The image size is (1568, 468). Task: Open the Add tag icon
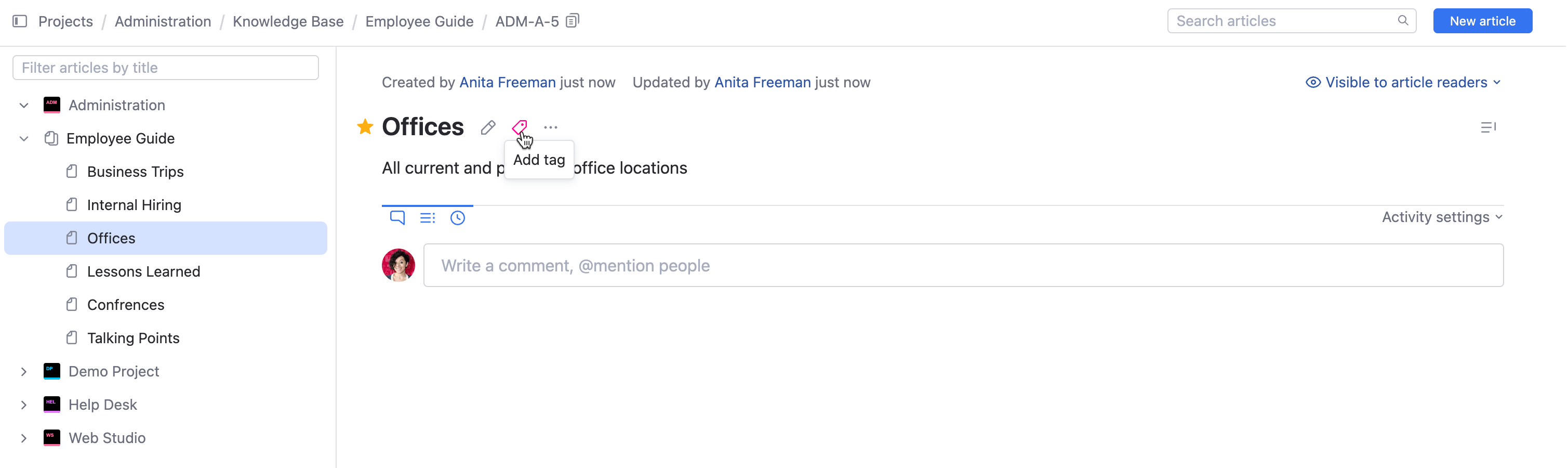520,127
